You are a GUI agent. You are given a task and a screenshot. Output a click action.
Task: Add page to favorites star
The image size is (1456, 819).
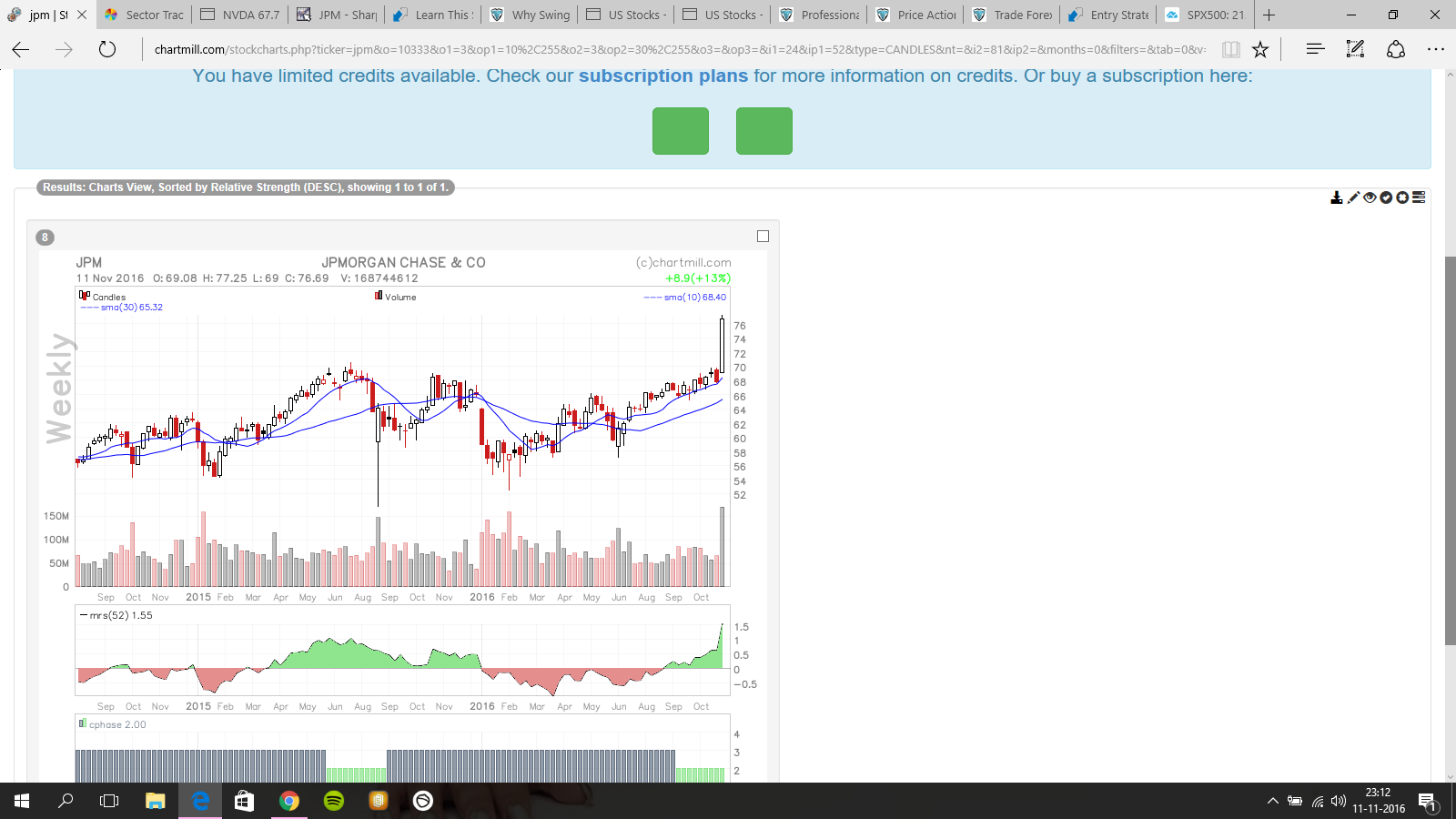(x=1260, y=49)
